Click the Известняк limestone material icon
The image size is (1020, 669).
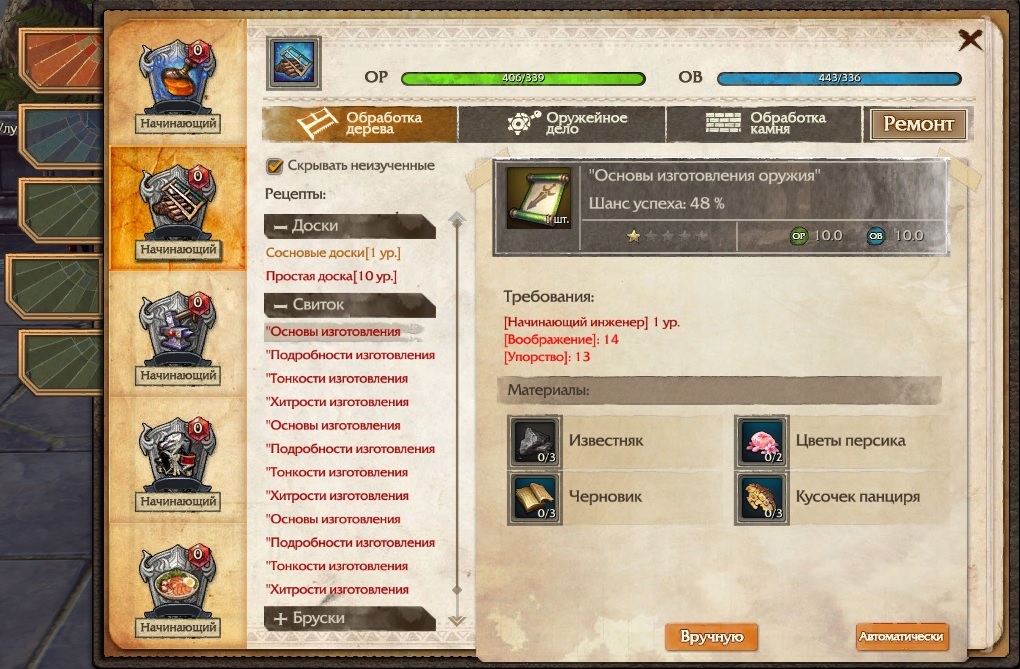(x=535, y=441)
